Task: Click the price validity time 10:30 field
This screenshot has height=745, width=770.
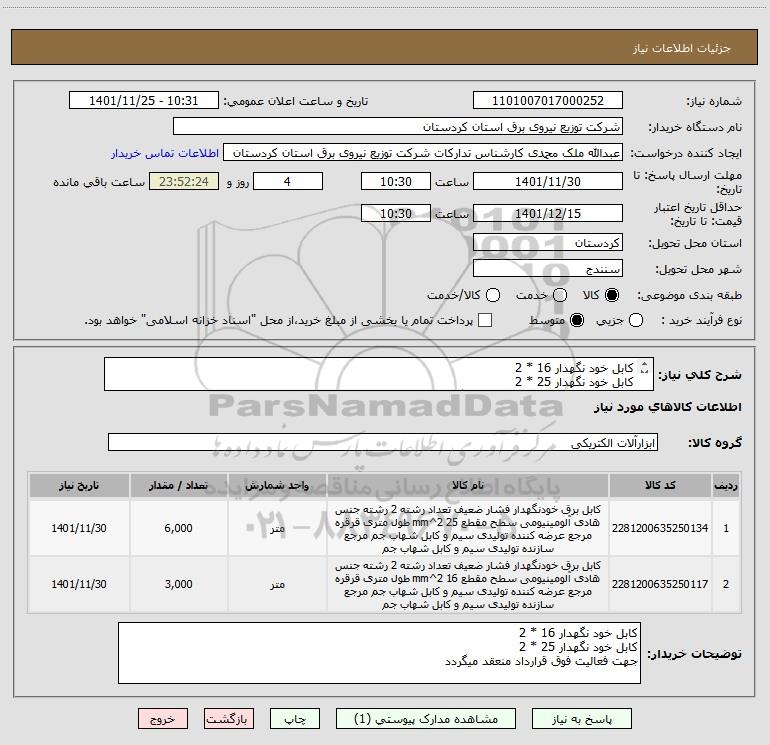Action: tap(396, 213)
